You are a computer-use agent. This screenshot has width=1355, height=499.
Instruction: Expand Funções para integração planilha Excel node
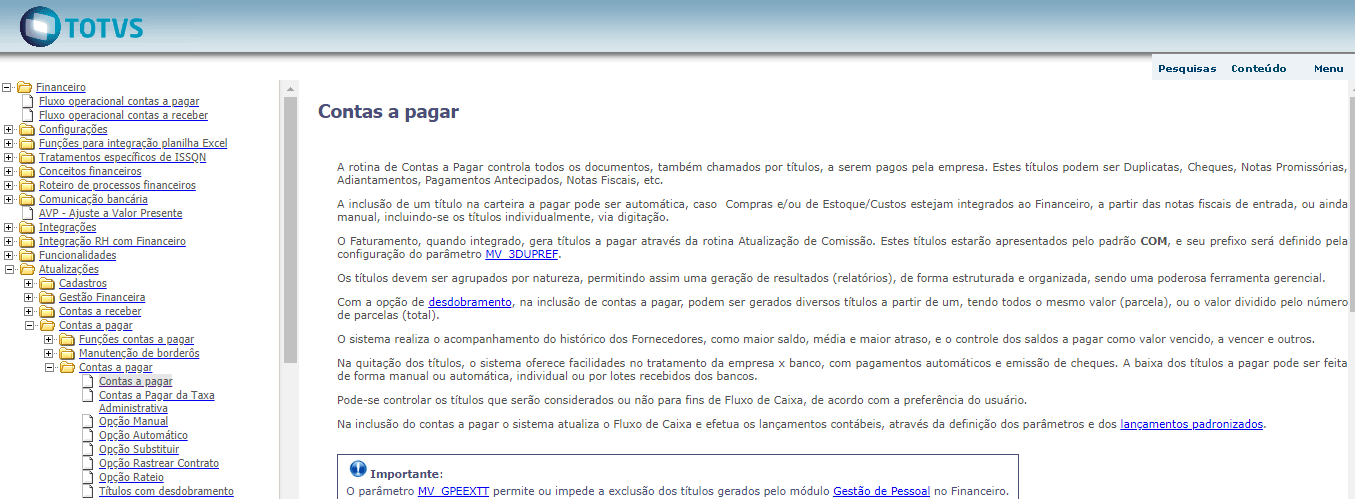(x=9, y=143)
